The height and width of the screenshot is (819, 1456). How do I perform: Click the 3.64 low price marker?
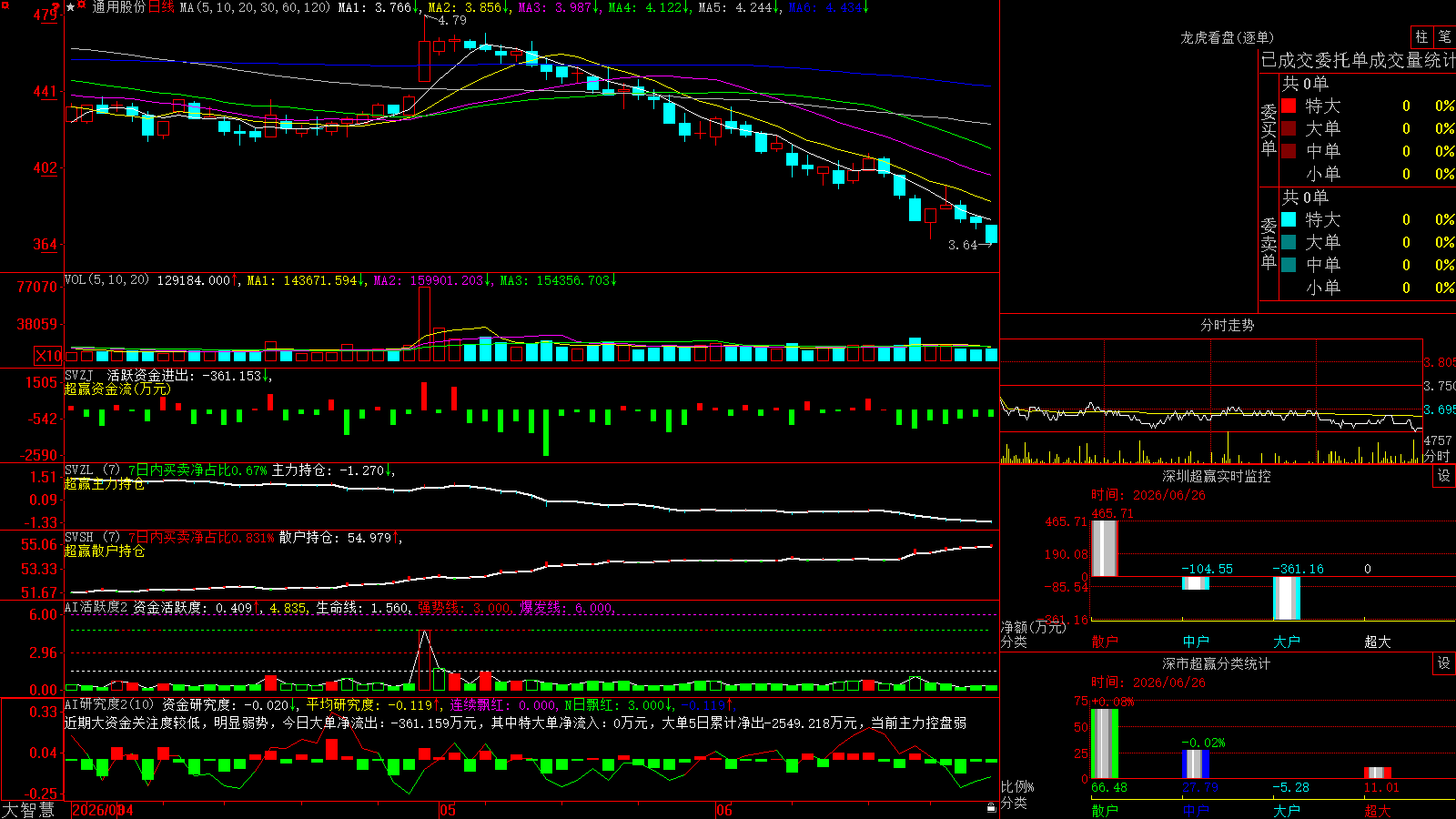[963, 246]
